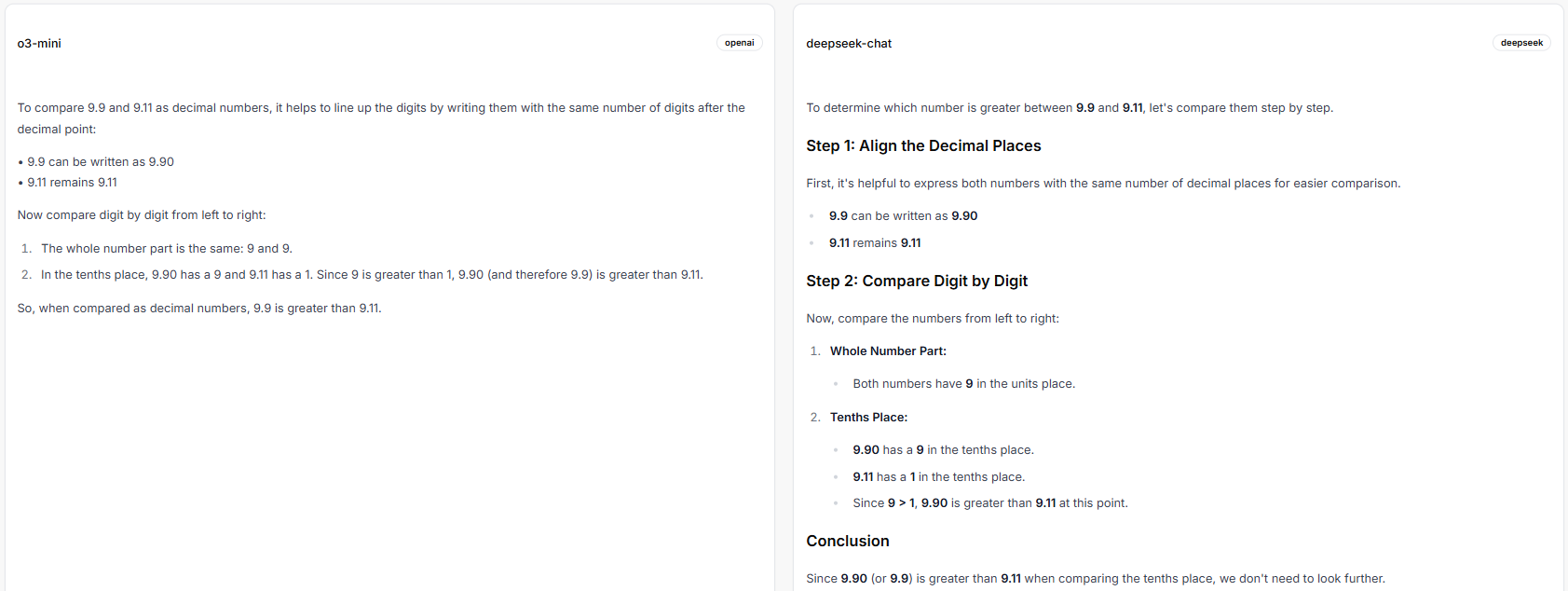
Task: Click the bullet '9.90 has a 9 in the tenths place'
Action: click(943, 450)
